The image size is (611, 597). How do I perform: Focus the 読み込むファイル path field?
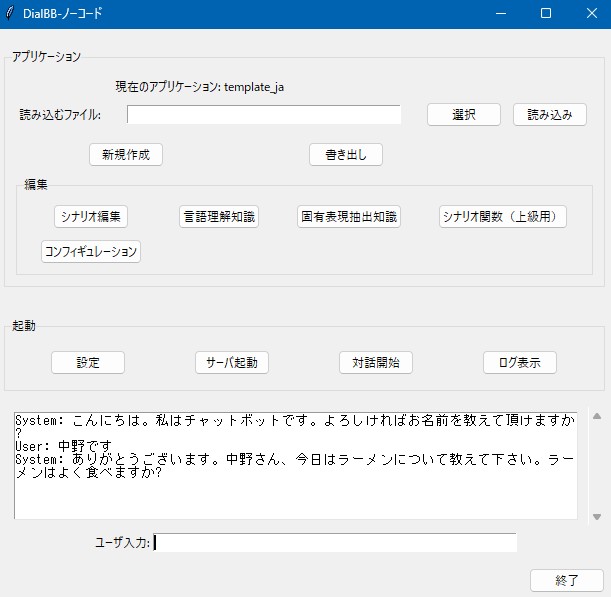(x=264, y=114)
